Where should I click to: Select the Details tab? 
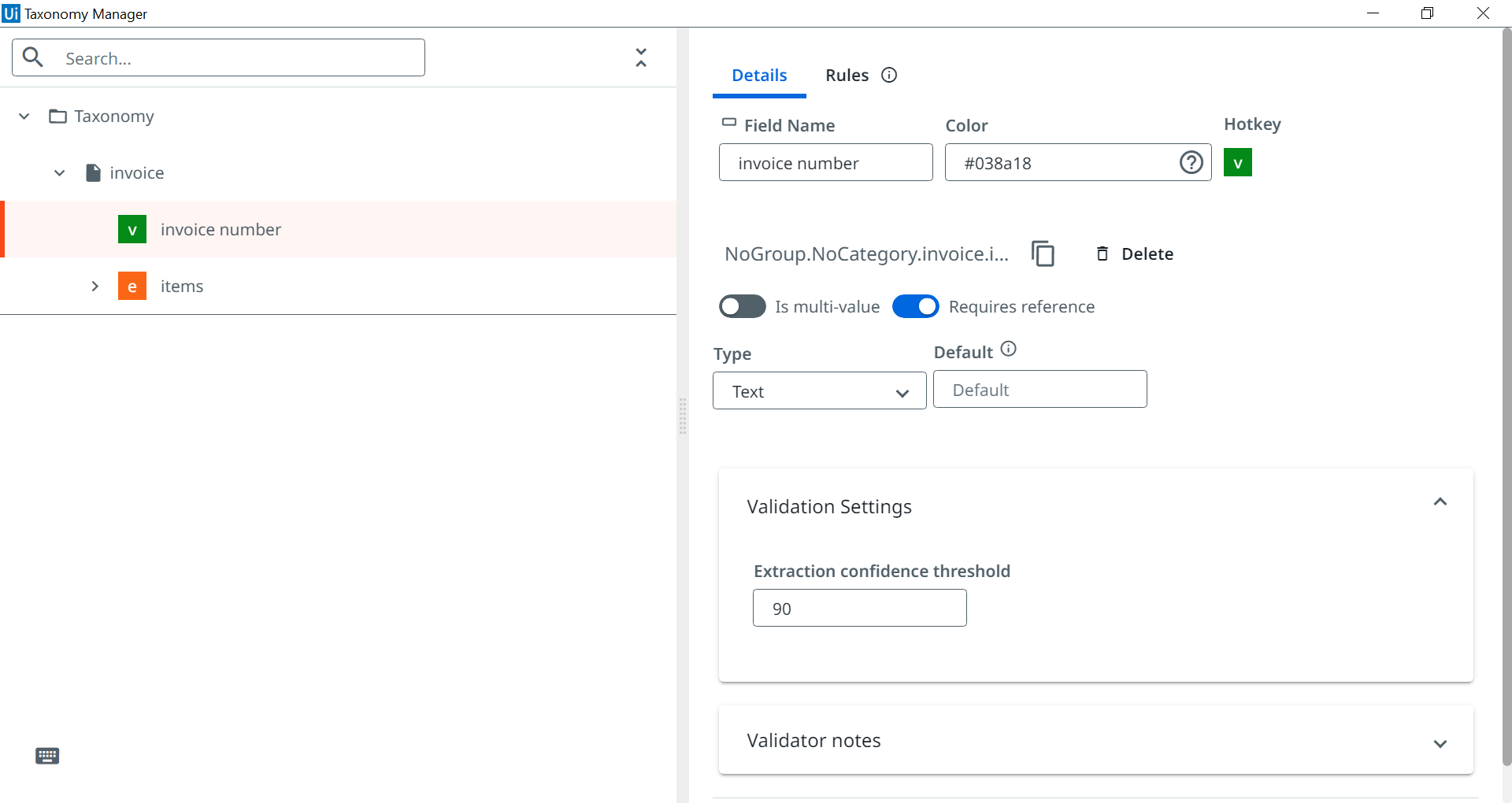coord(759,75)
